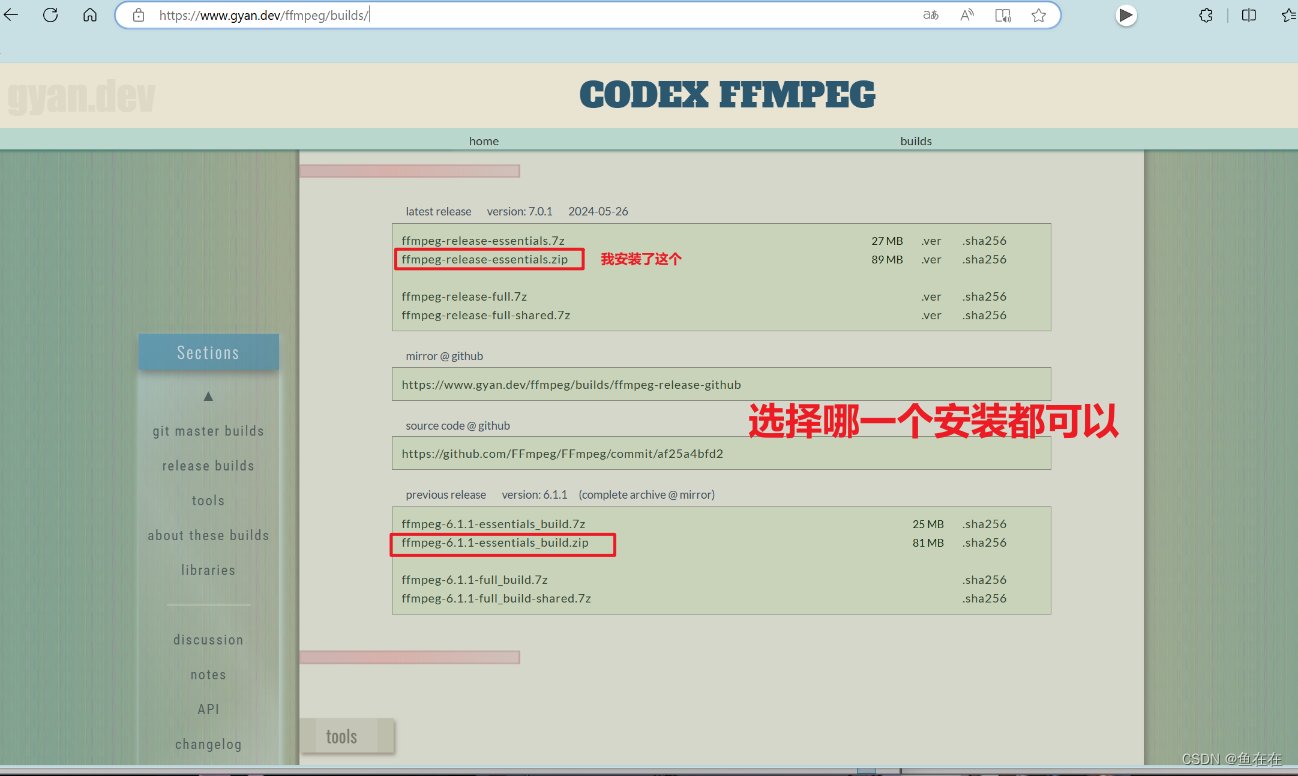Open browser home page icon

pyautogui.click(x=90, y=15)
